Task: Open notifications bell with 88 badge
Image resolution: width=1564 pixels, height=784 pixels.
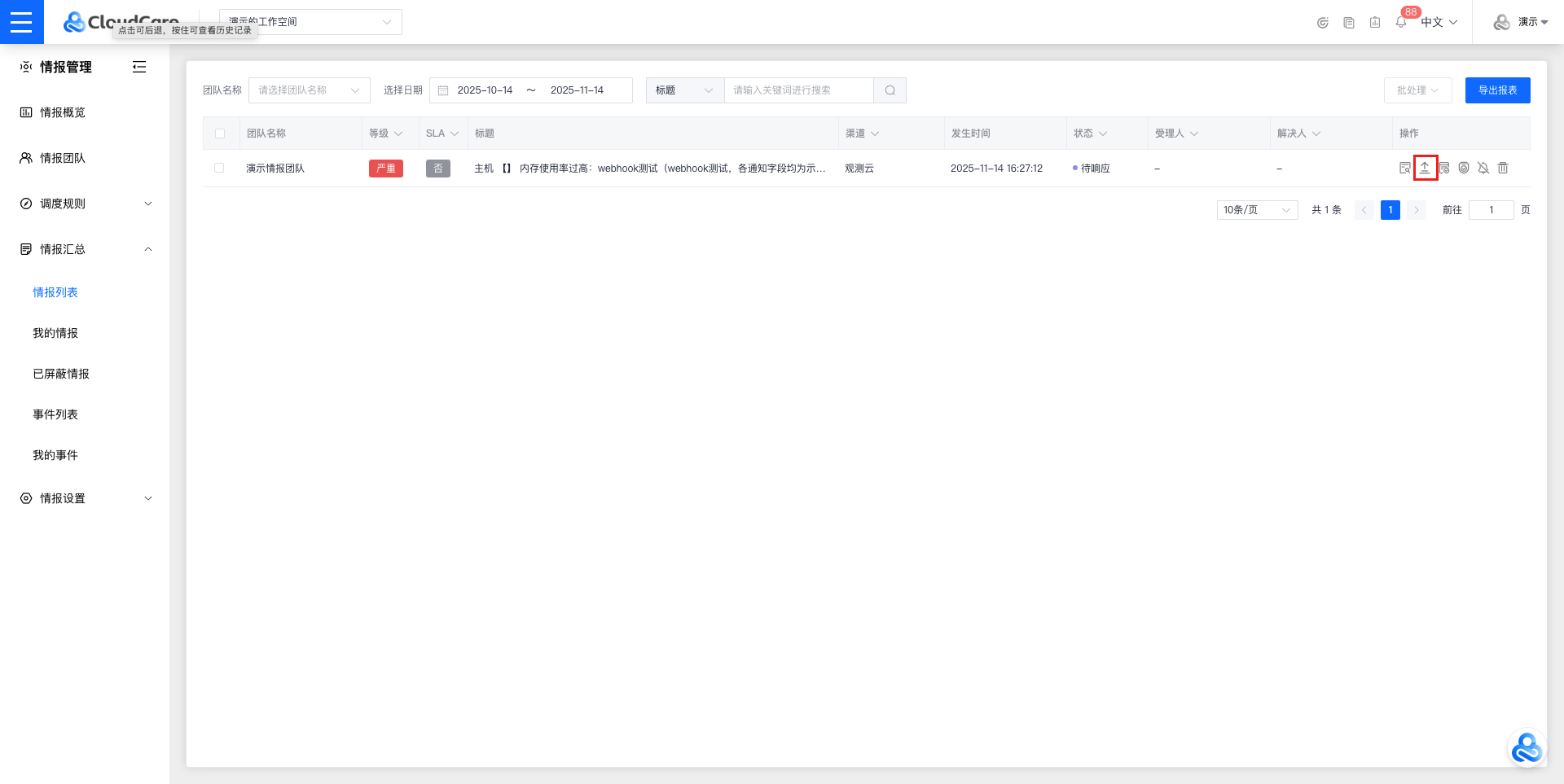Action: point(1401,22)
